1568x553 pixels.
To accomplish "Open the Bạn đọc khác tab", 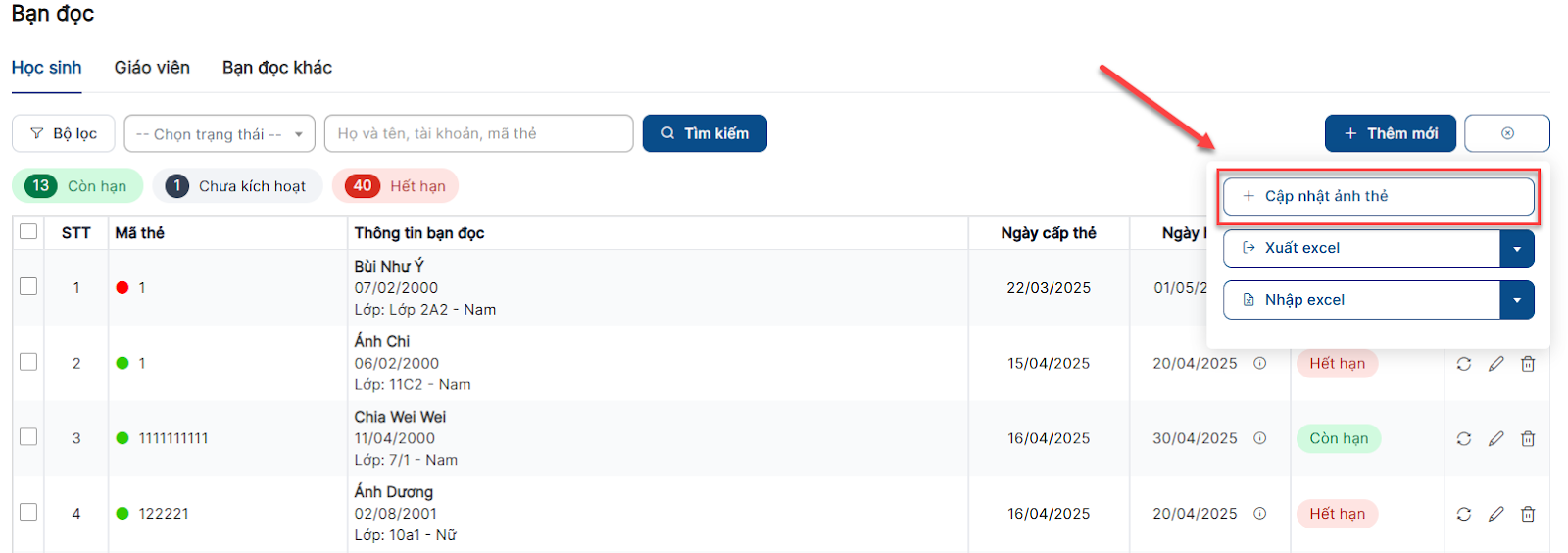I will pos(276,68).
